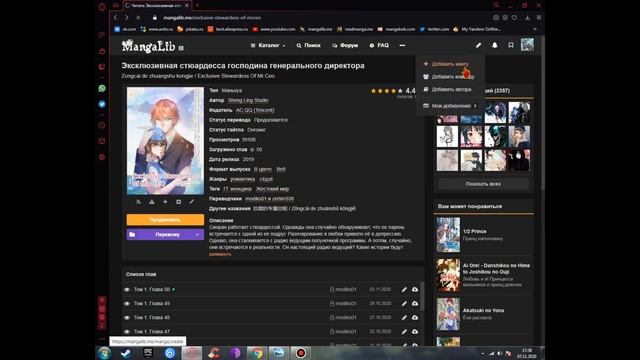The width and height of the screenshot is (640, 360).
Task: Toggle eye icon for Глава 47
Action: pyautogui.click(x=127, y=331)
